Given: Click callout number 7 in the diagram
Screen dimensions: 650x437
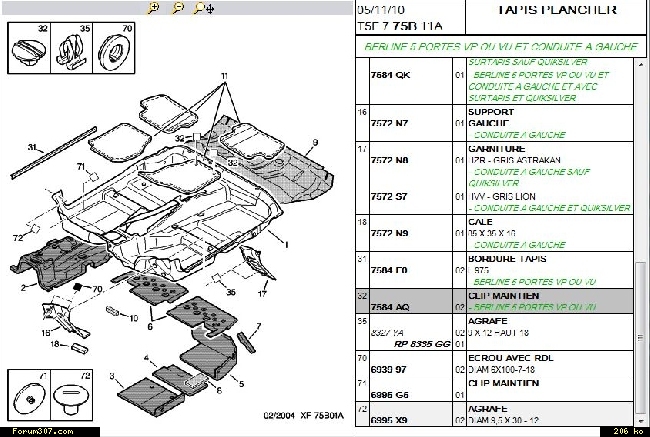Looking at the screenshot, I should [259, 326].
